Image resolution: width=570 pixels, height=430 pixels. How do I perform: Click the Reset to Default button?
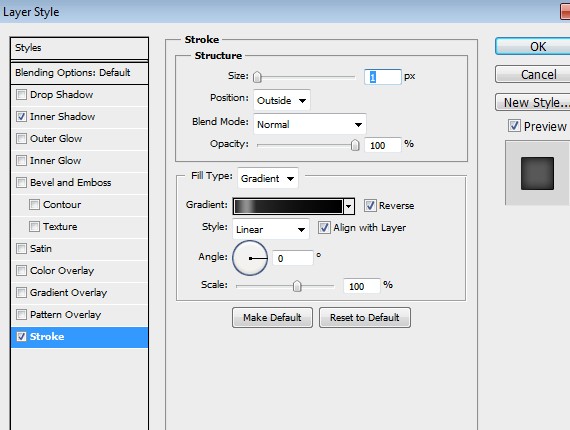[365, 317]
